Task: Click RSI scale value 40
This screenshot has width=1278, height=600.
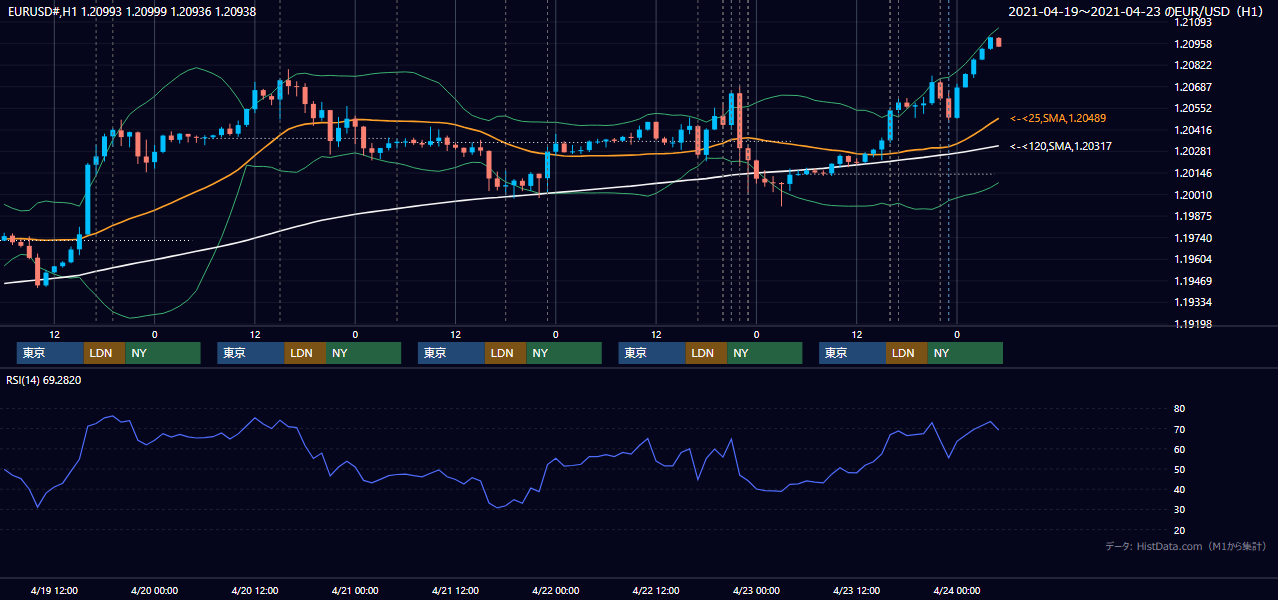Action: click(x=1180, y=490)
